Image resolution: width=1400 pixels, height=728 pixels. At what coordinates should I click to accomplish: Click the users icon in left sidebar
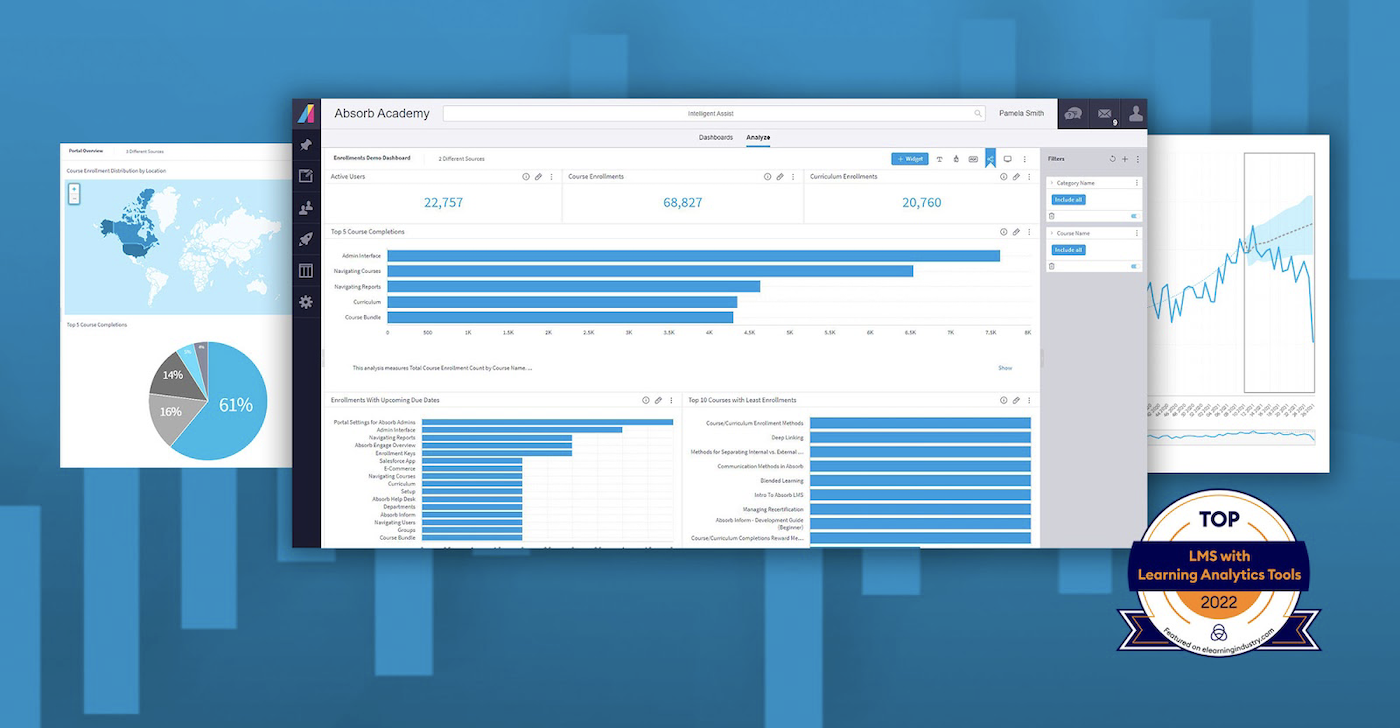[x=306, y=207]
